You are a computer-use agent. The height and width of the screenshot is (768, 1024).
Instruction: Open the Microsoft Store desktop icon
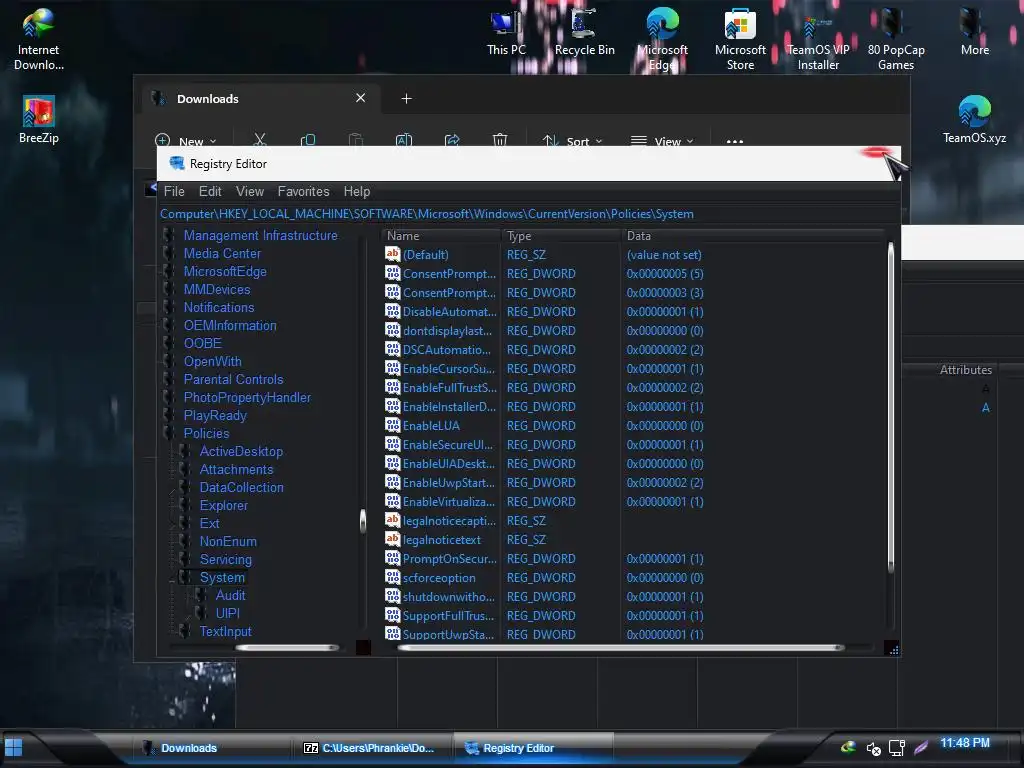pyautogui.click(x=740, y=39)
